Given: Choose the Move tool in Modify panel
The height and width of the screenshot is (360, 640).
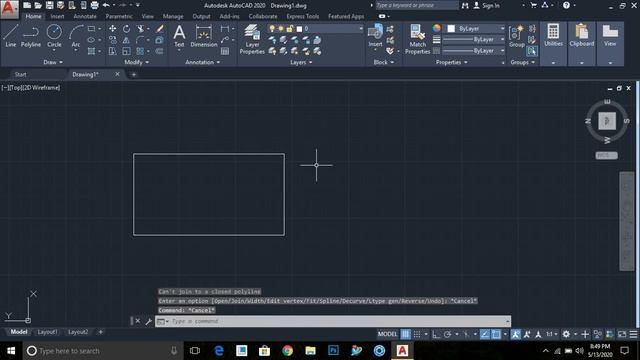Looking at the screenshot, I should click(112, 29).
